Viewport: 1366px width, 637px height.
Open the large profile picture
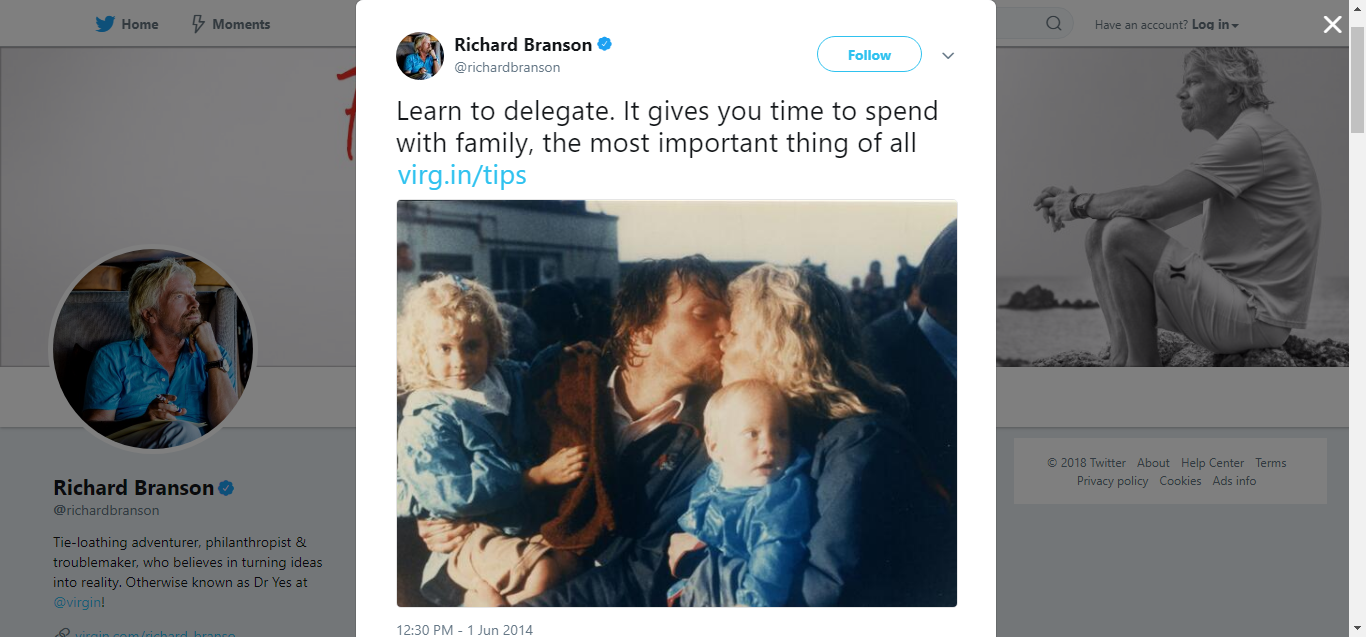tap(153, 350)
